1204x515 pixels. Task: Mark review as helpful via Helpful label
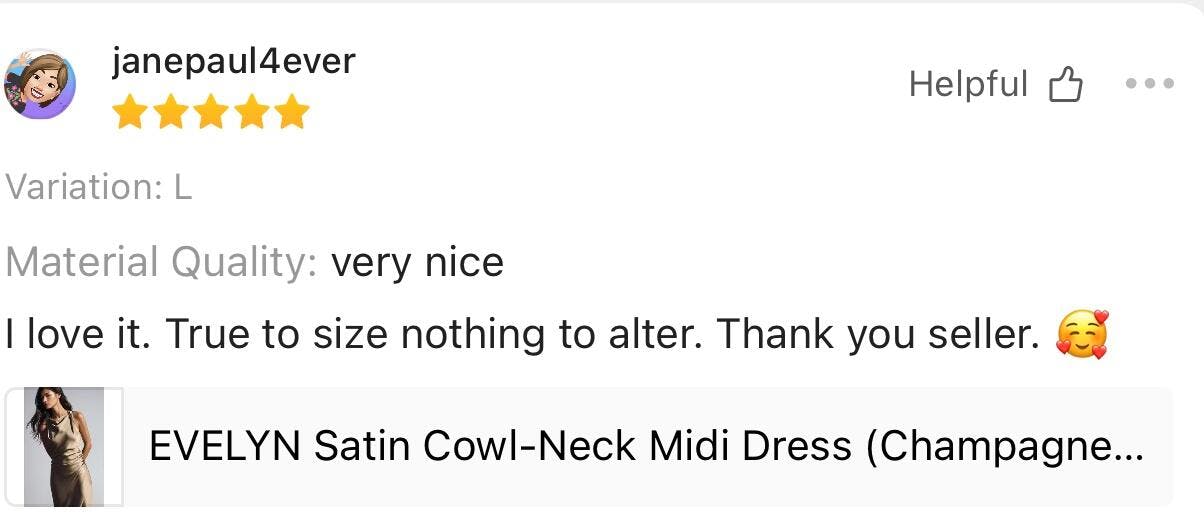pyautogui.click(x=967, y=85)
